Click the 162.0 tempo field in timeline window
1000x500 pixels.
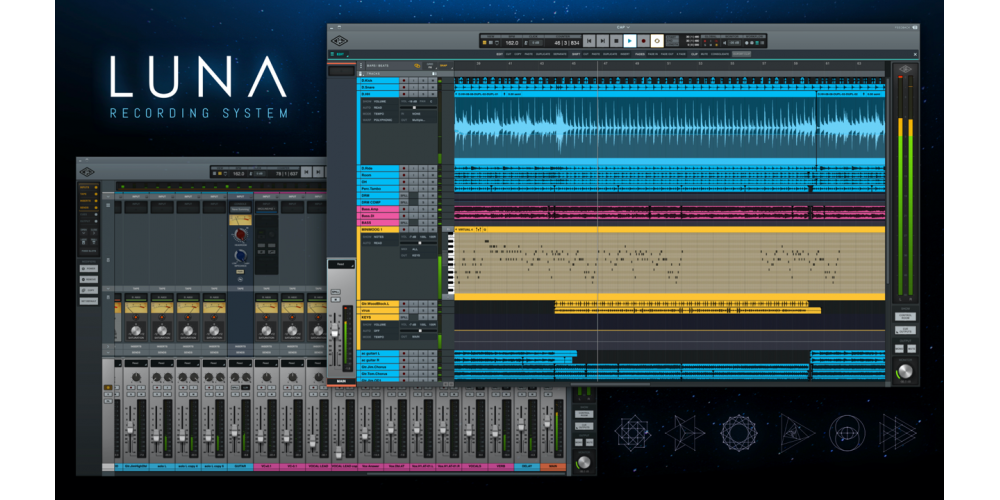tap(511, 43)
